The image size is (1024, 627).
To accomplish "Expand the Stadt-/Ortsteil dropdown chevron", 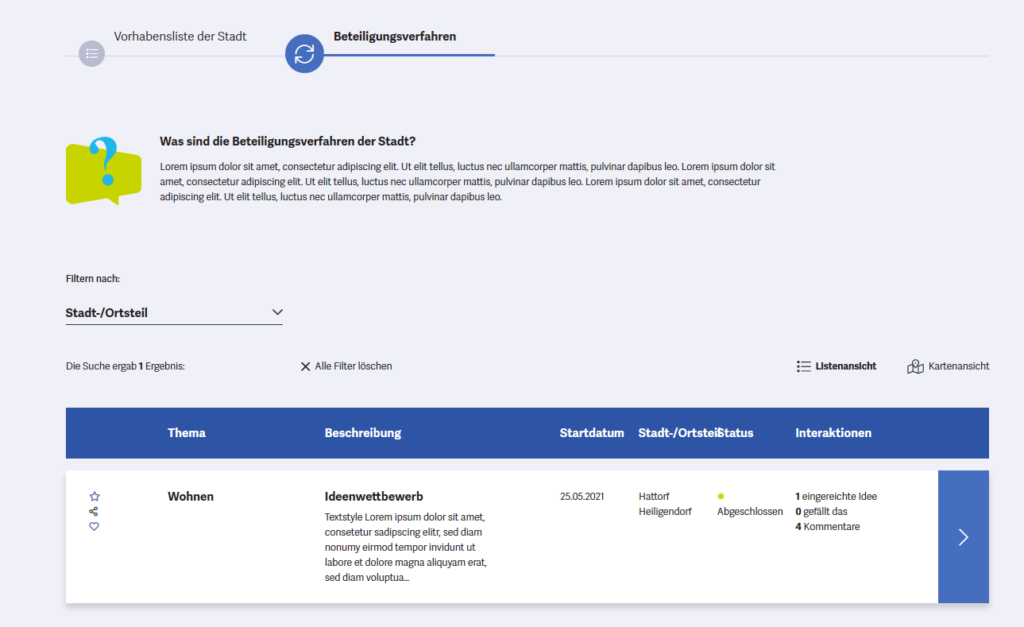I will [x=277, y=312].
